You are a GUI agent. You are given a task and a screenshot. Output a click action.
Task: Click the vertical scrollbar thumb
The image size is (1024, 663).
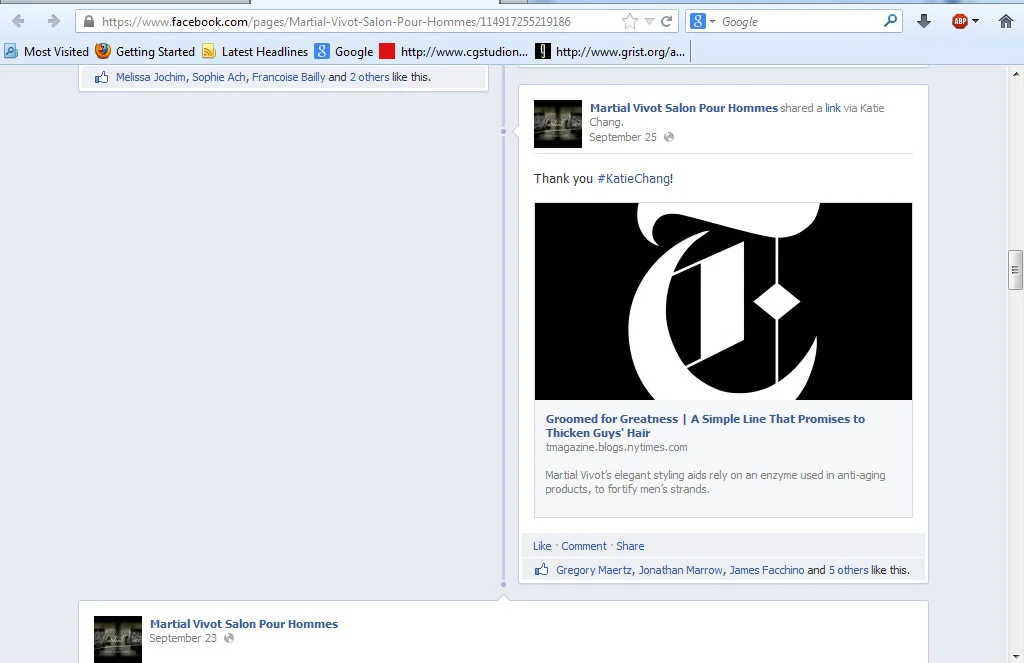coord(1015,270)
